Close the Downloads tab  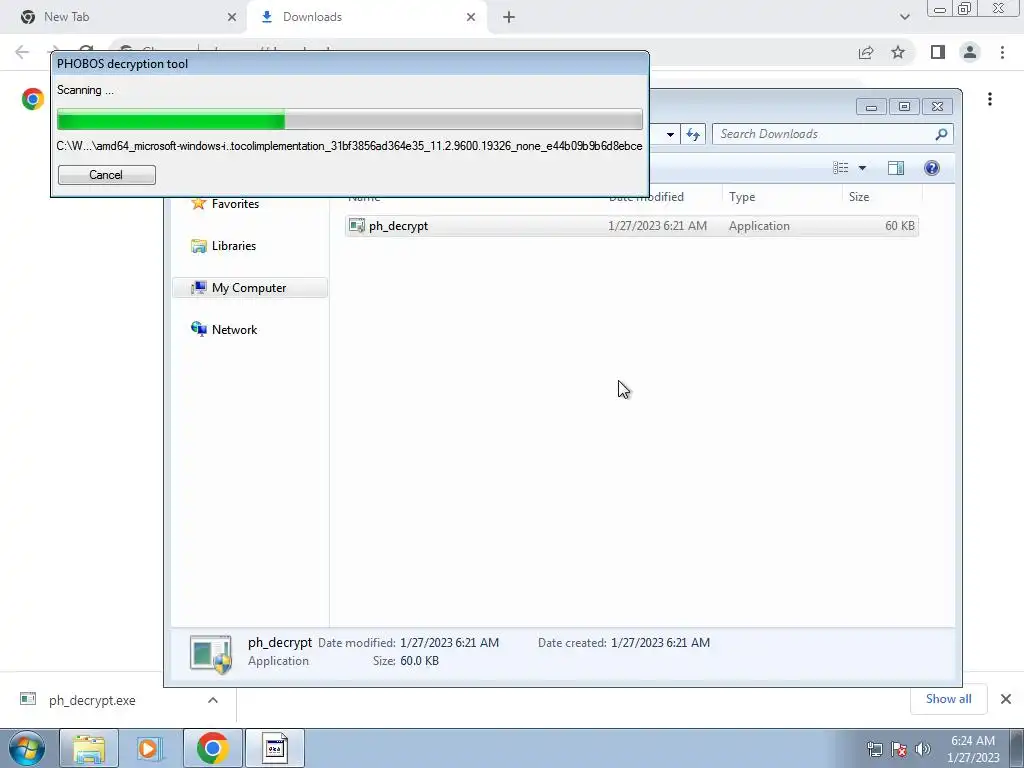[x=471, y=17]
